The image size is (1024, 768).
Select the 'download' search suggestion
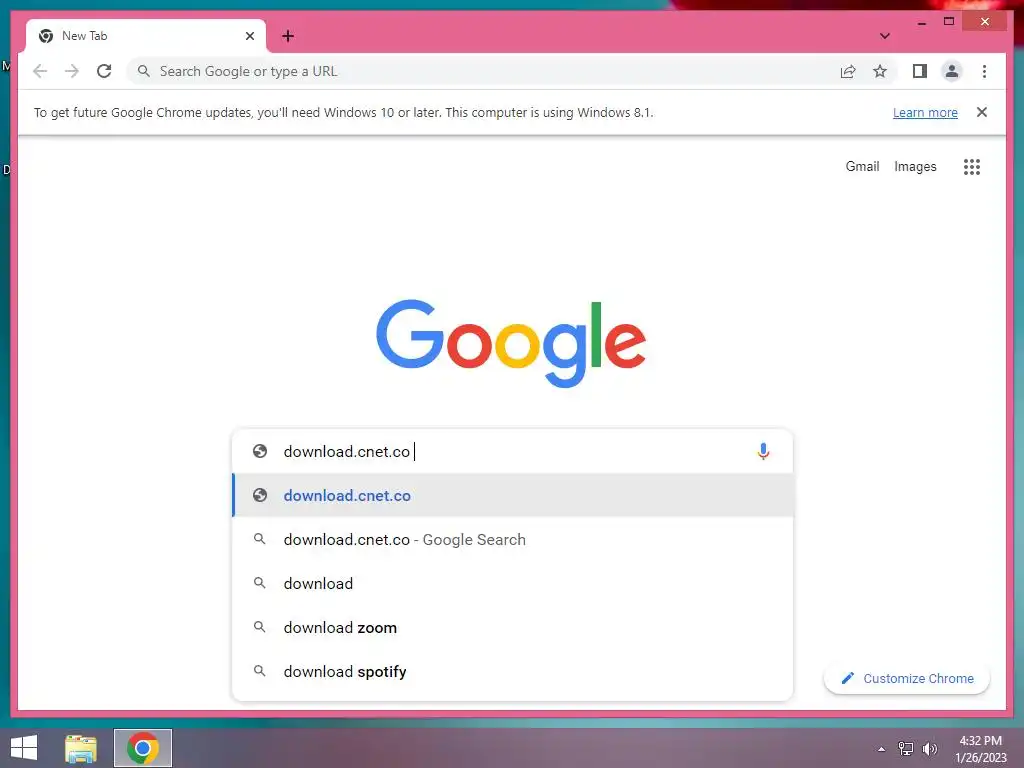(x=513, y=583)
